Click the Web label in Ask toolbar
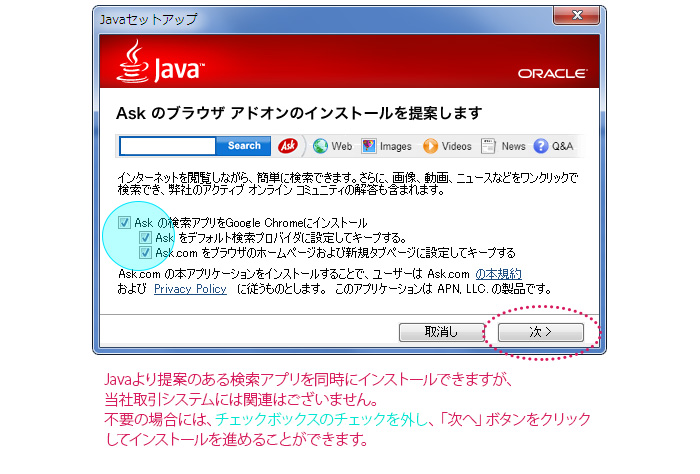 pos(342,146)
